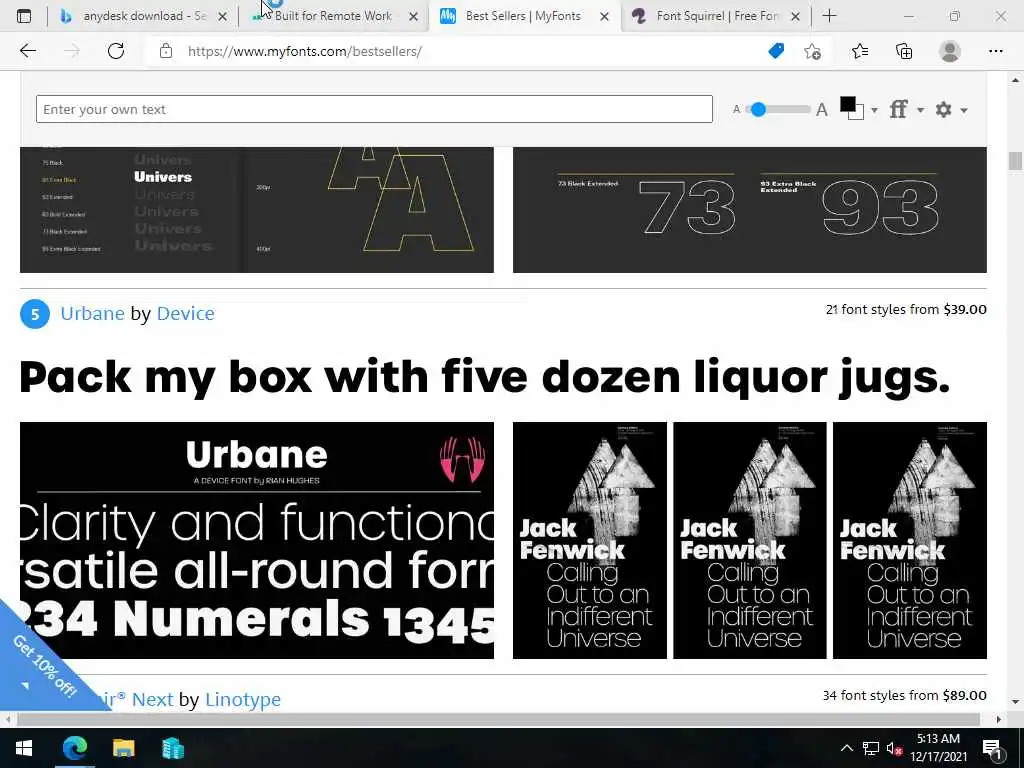Click the user profile avatar icon
The image size is (1024, 768).
click(950, 51)
